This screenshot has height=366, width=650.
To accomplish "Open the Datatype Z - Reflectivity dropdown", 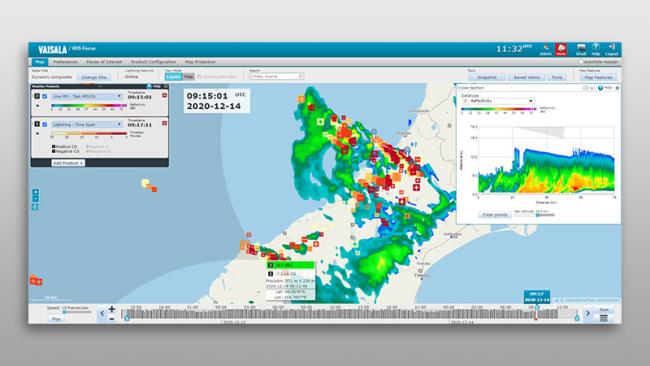I will 497,101.
